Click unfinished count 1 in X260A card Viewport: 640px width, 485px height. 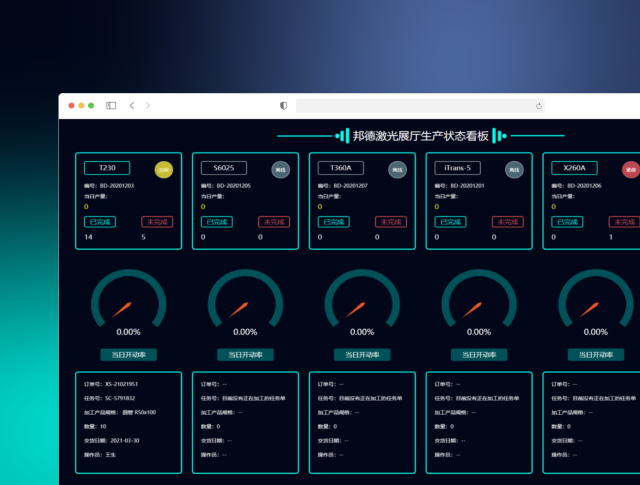coord(611,237)
